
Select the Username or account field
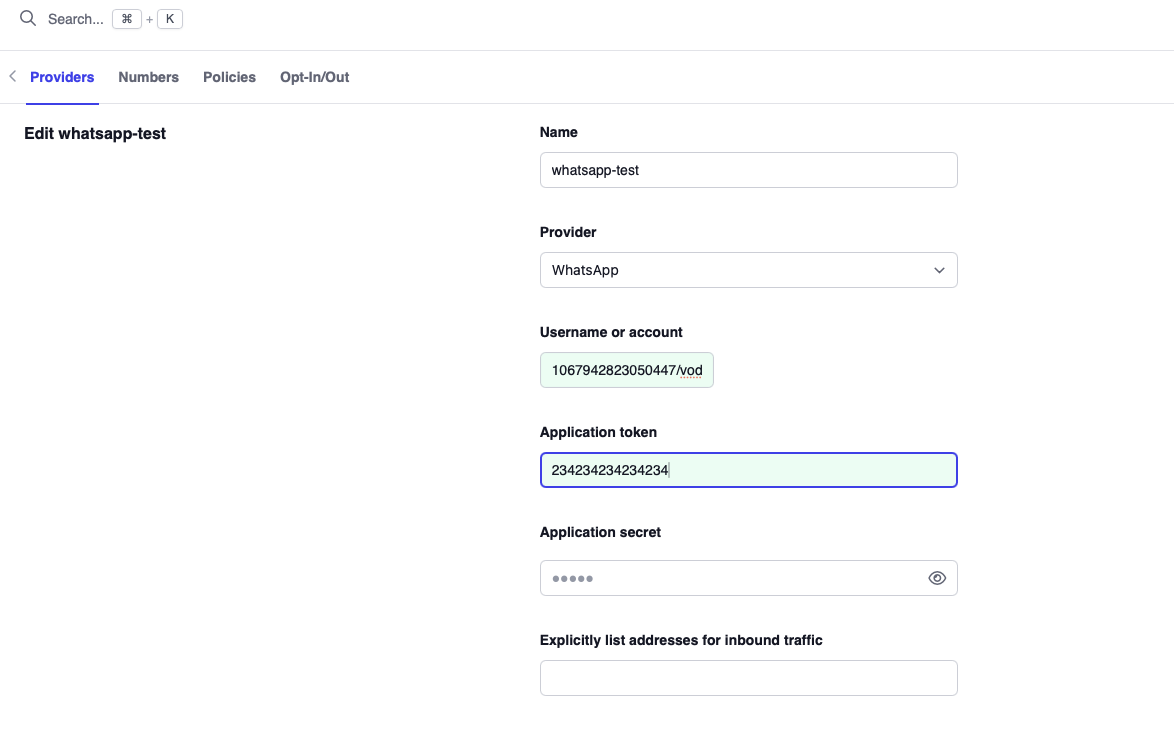tap(626, 370)
